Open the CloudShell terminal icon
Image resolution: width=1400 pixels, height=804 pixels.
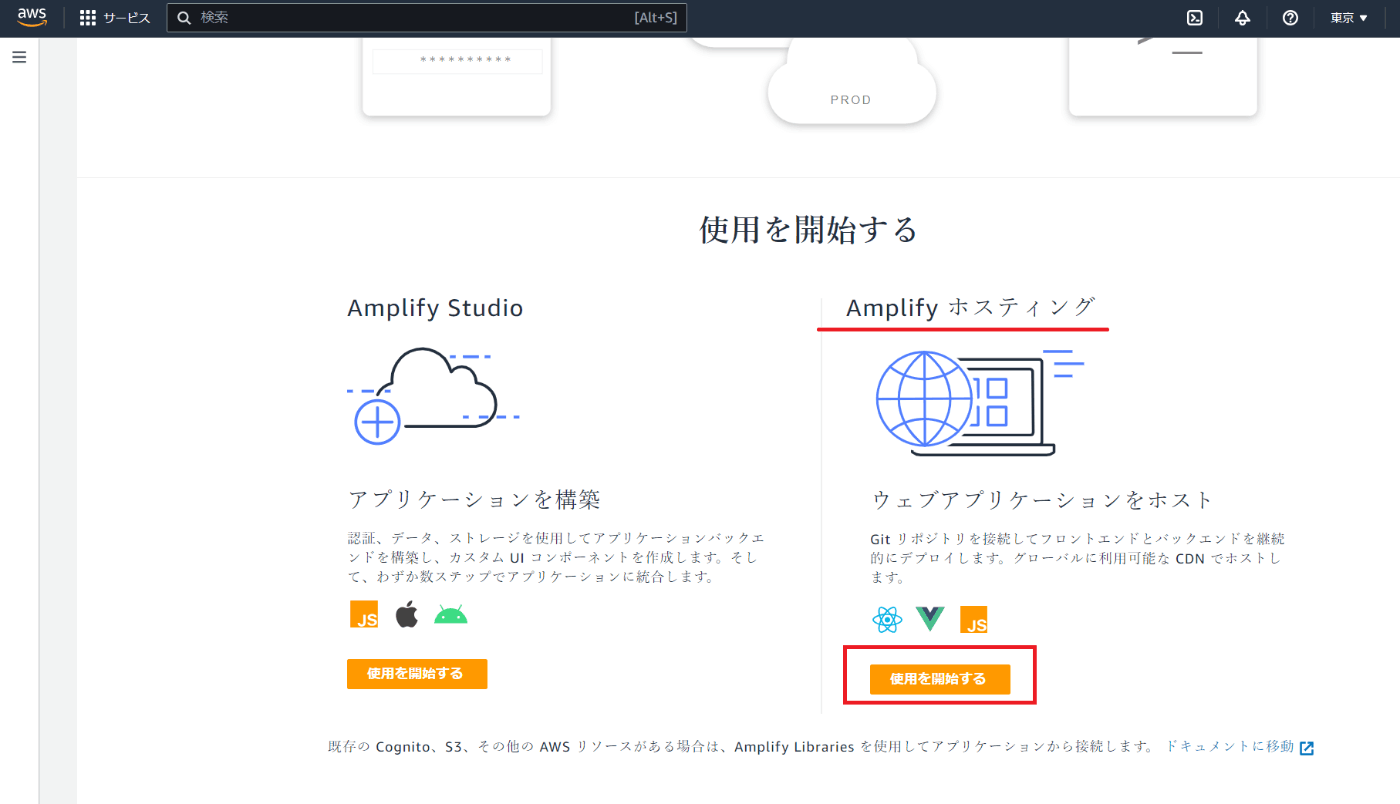point(1194,17)
